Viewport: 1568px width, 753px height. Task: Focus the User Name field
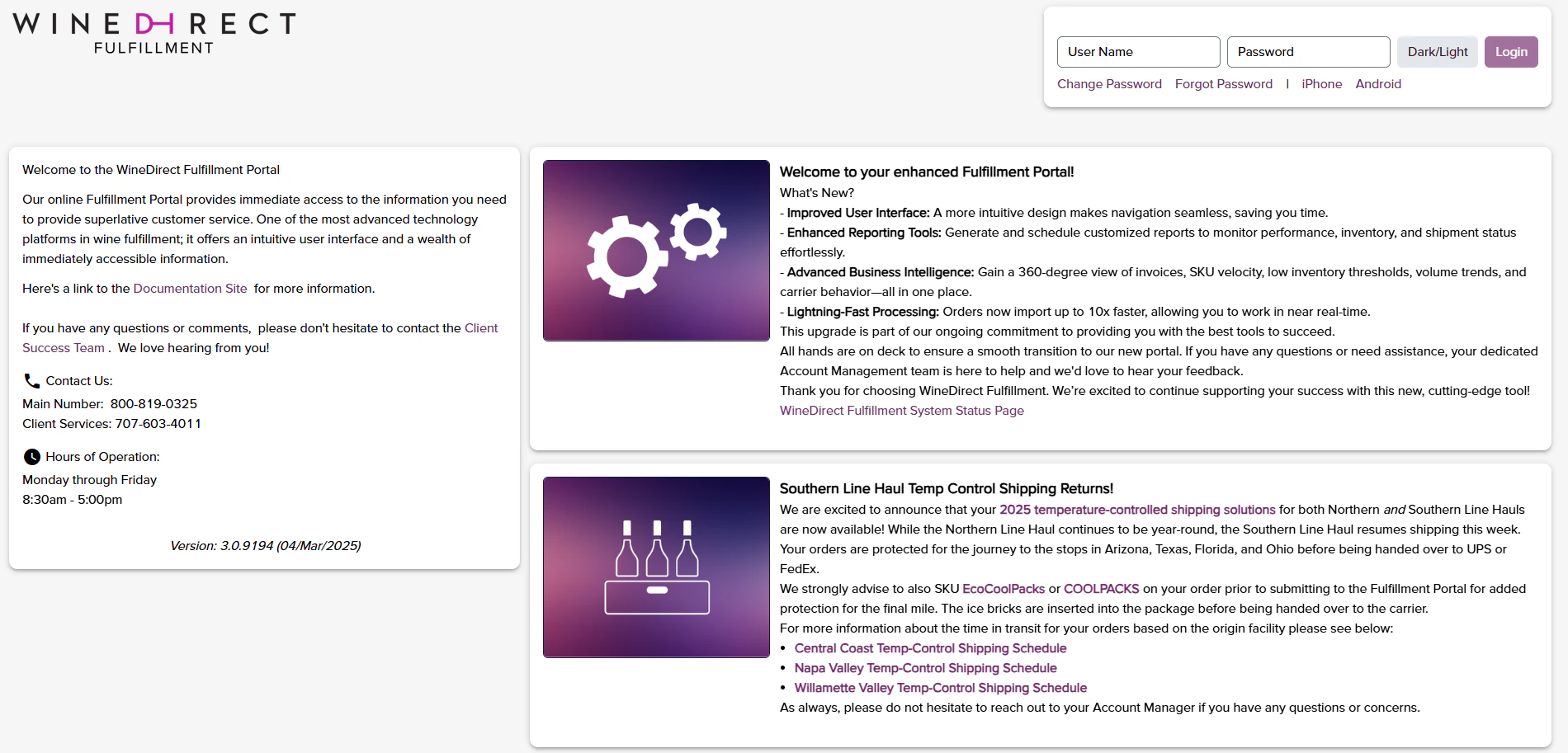(1138, 52)
